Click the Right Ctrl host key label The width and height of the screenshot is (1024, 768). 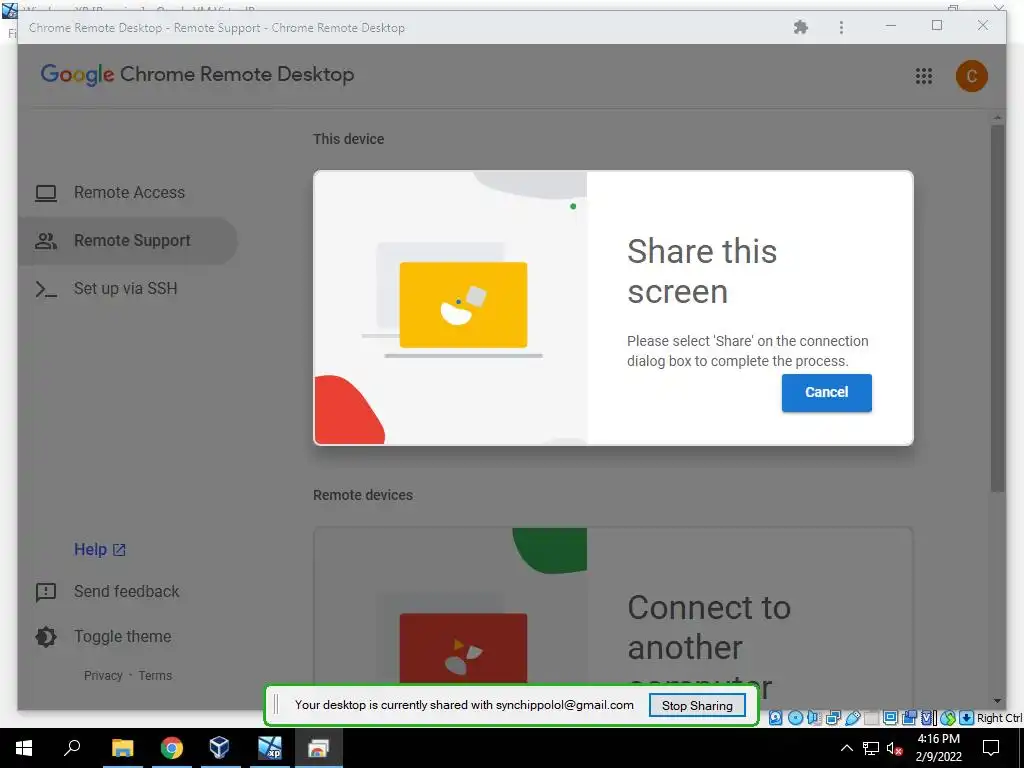coord(999,718)
